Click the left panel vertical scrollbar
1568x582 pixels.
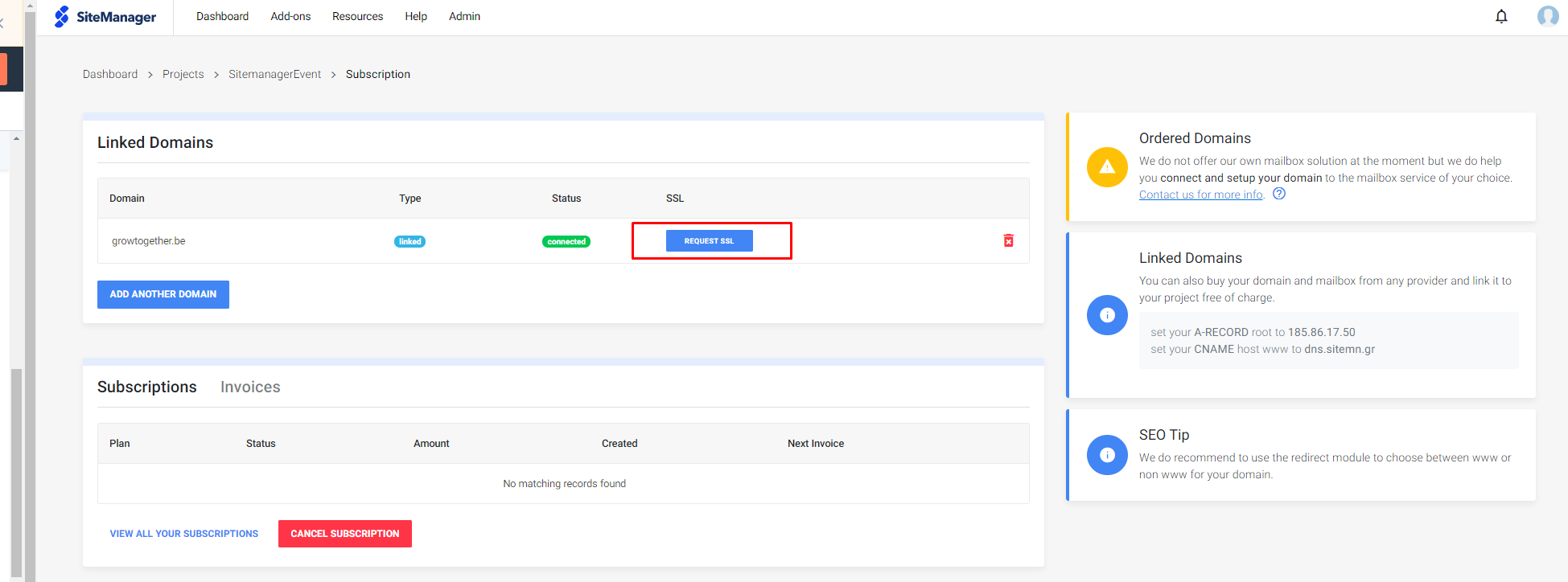point(16,473)
